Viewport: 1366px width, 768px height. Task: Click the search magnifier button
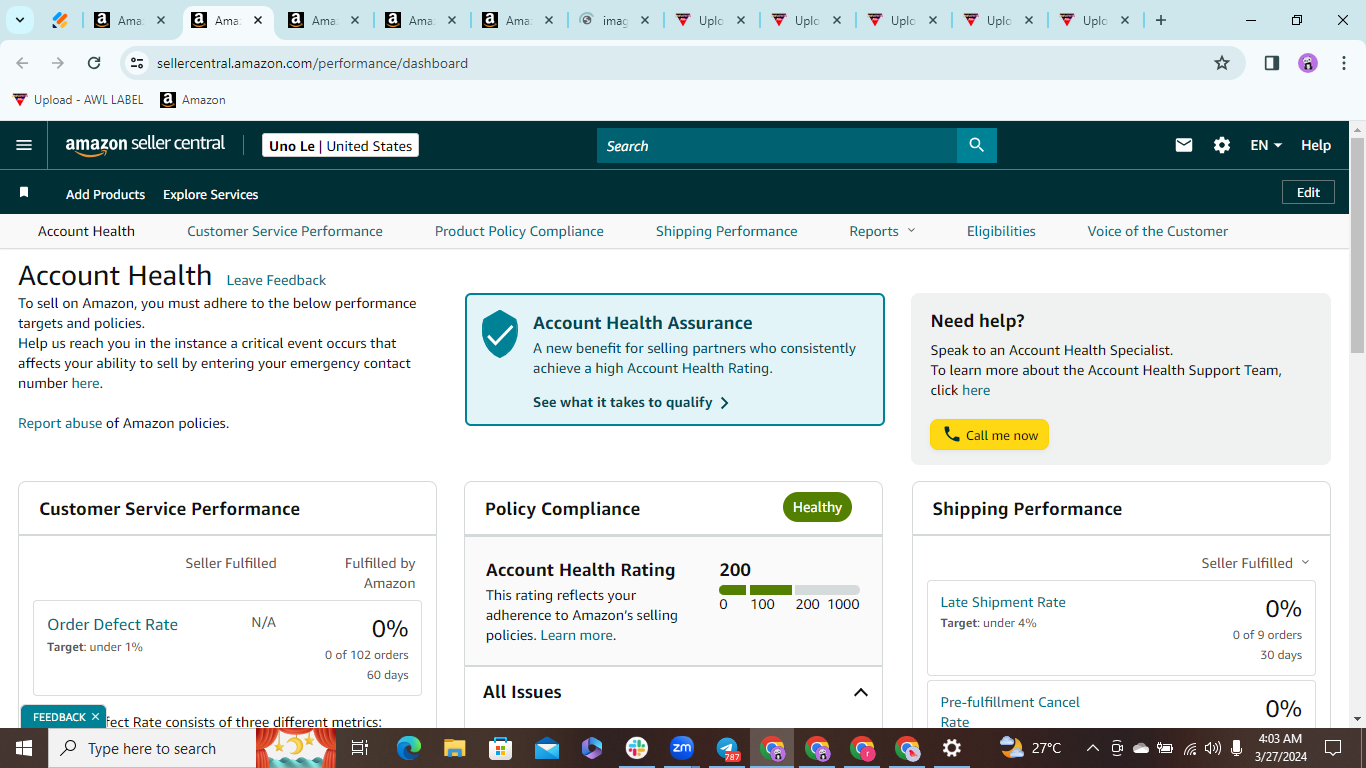977,146
